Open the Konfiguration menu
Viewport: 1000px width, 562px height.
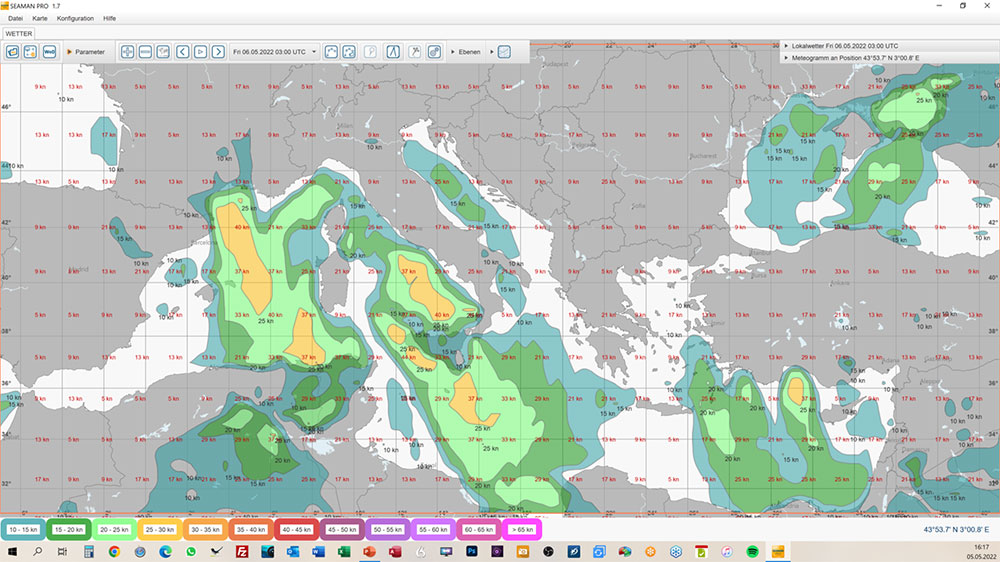tap(75, 18)
